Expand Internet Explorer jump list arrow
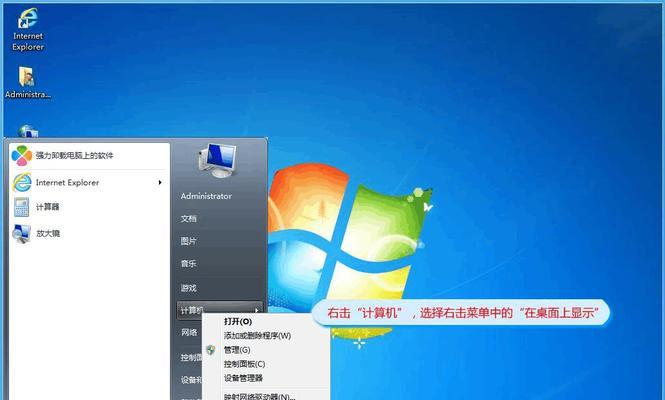Viewport: 665px width, 400px height. click(x=160, y=182)
